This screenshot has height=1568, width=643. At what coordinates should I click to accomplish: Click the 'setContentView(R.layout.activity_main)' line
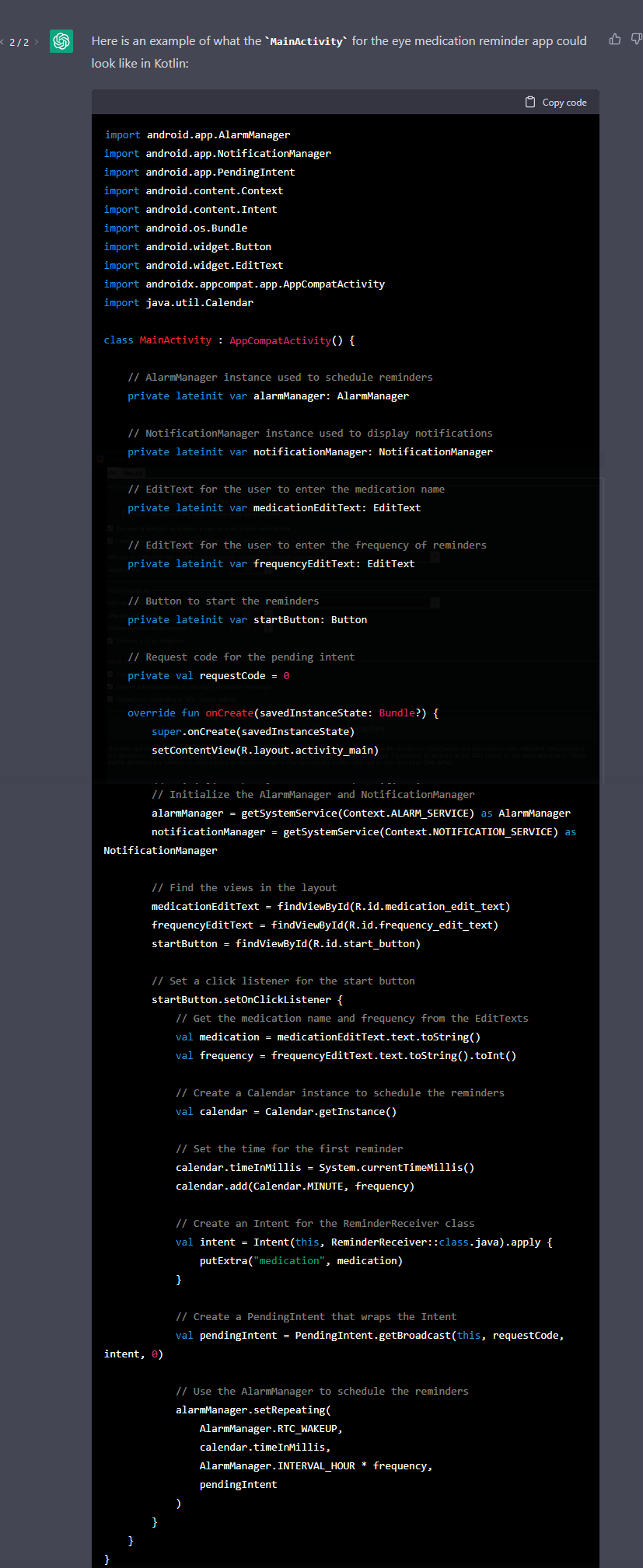265,750
